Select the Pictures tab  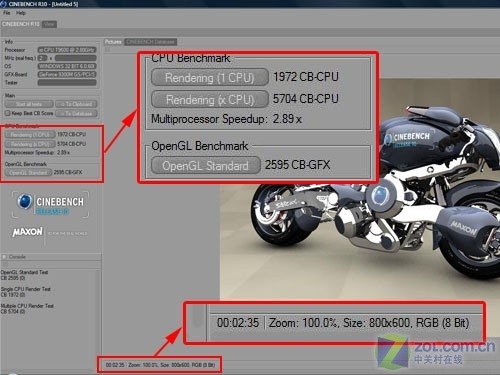tap(113, 42)
